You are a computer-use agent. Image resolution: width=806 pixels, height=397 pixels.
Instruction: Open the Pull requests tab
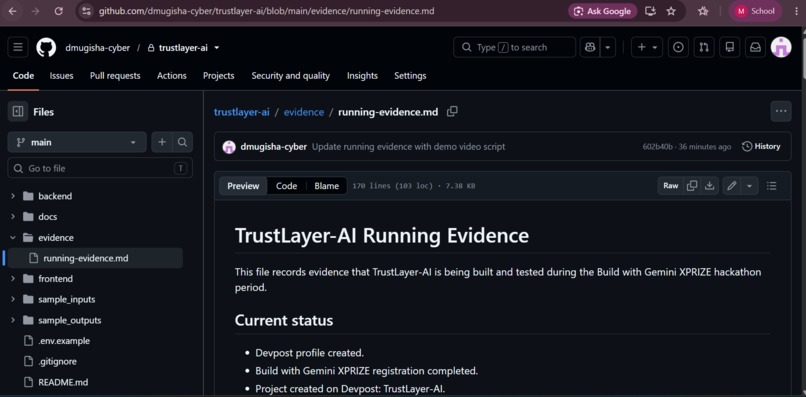coord(115,76)
